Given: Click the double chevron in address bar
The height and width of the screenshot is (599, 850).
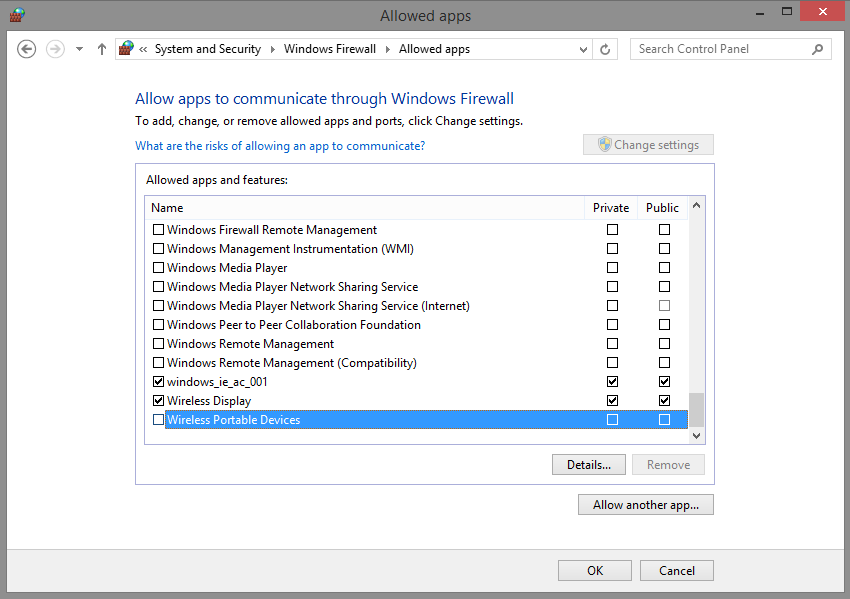Looking at the screenshot, I should tap(143, 49).
